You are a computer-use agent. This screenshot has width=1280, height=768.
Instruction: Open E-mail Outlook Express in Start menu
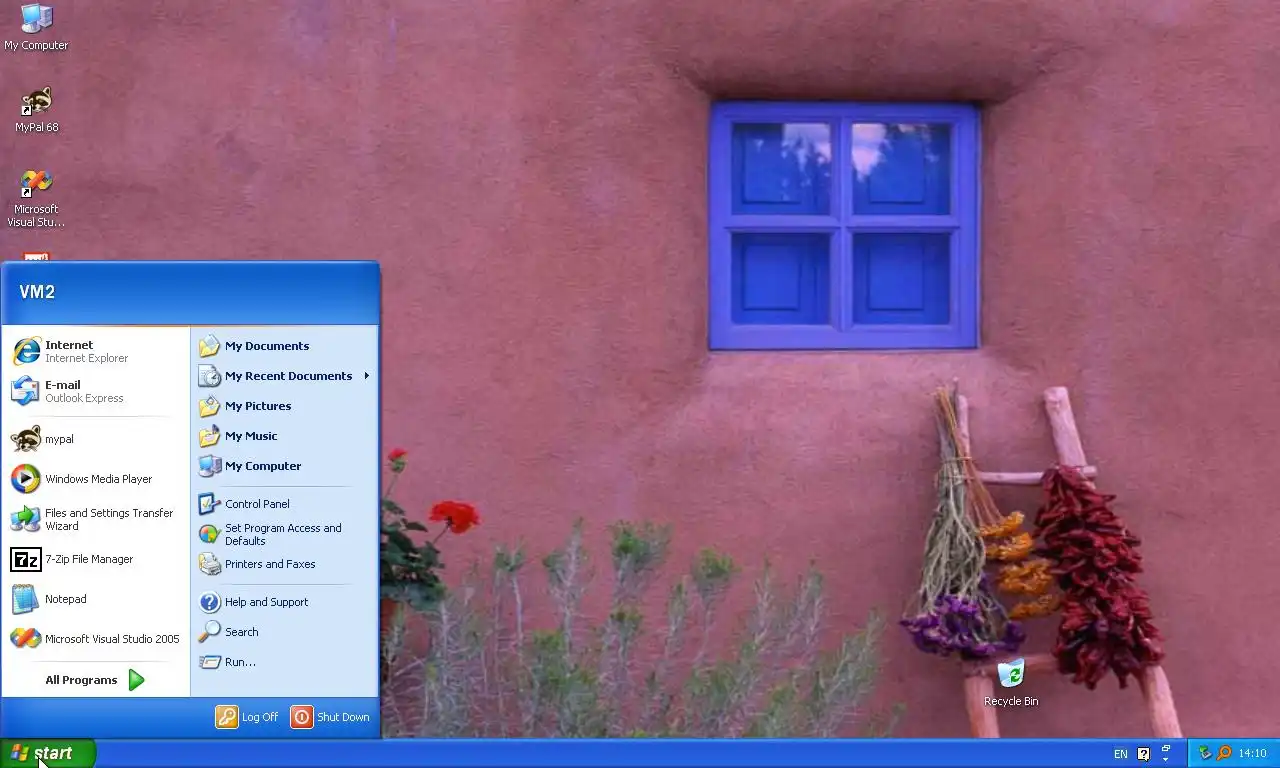point(97,391)
